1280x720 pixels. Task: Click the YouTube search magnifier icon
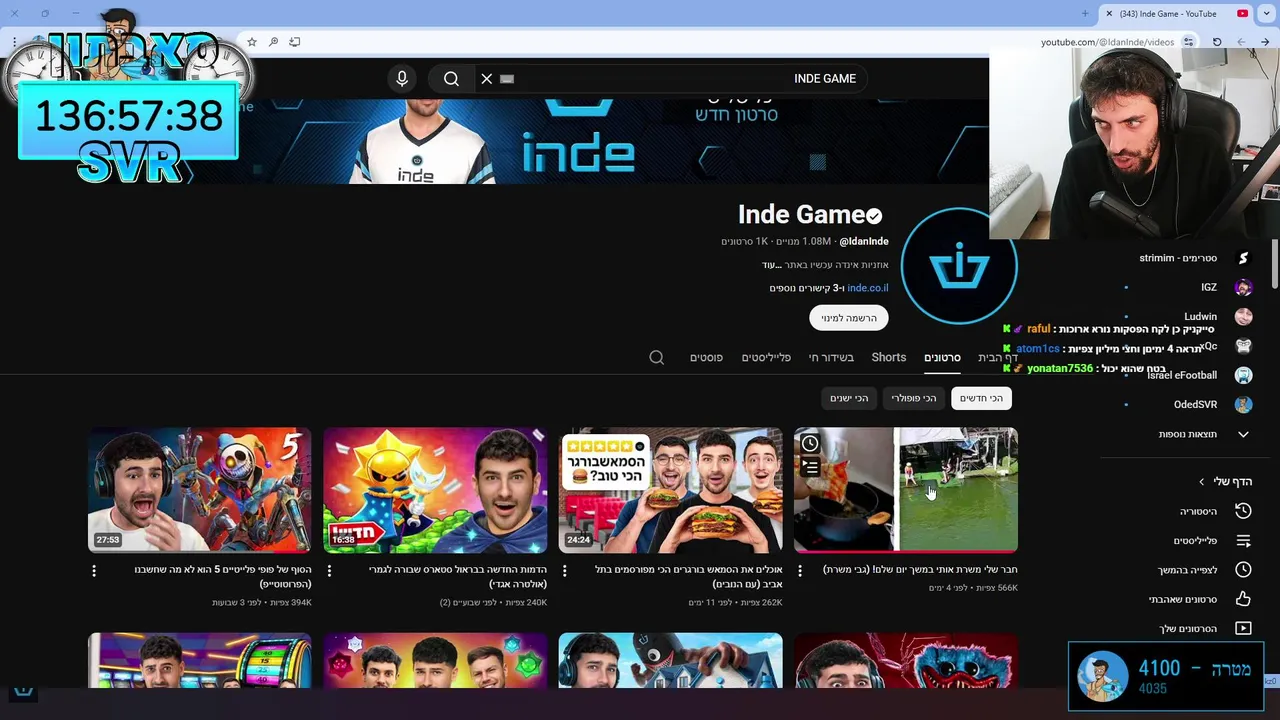(451, 79)
